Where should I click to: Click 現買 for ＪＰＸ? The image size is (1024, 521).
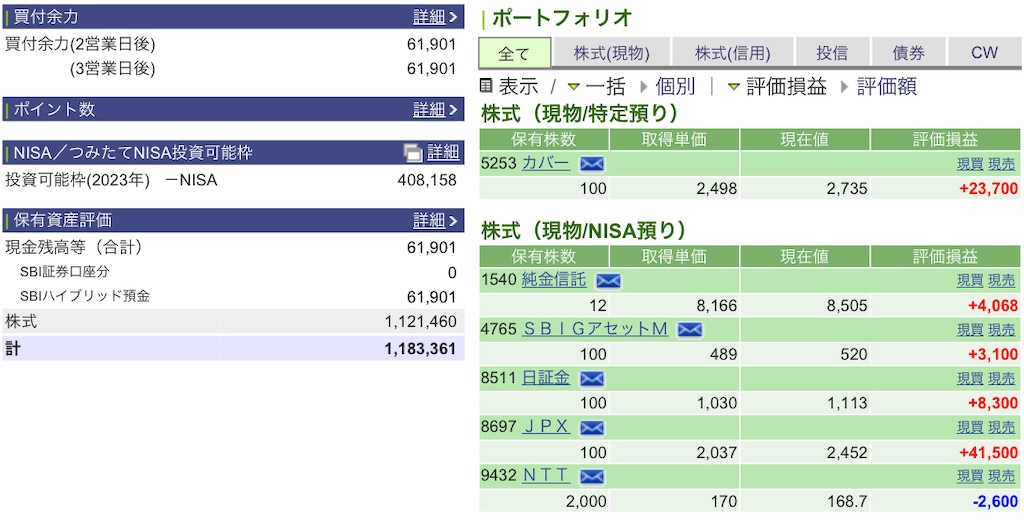click(970, 428)
